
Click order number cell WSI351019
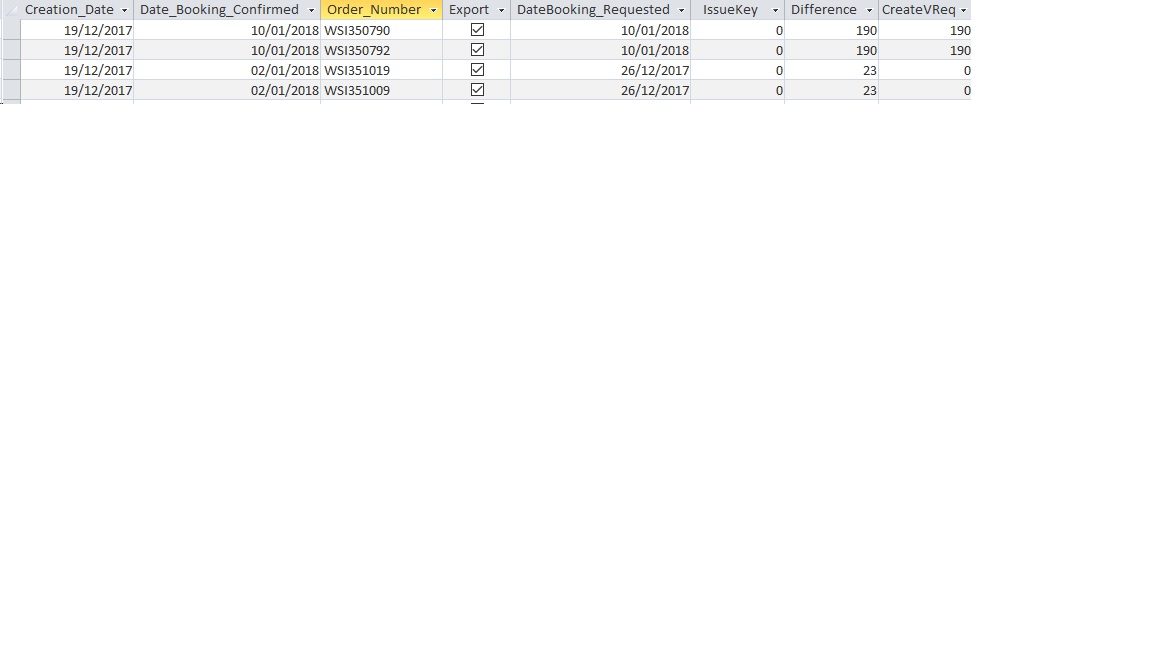(381, 70)
